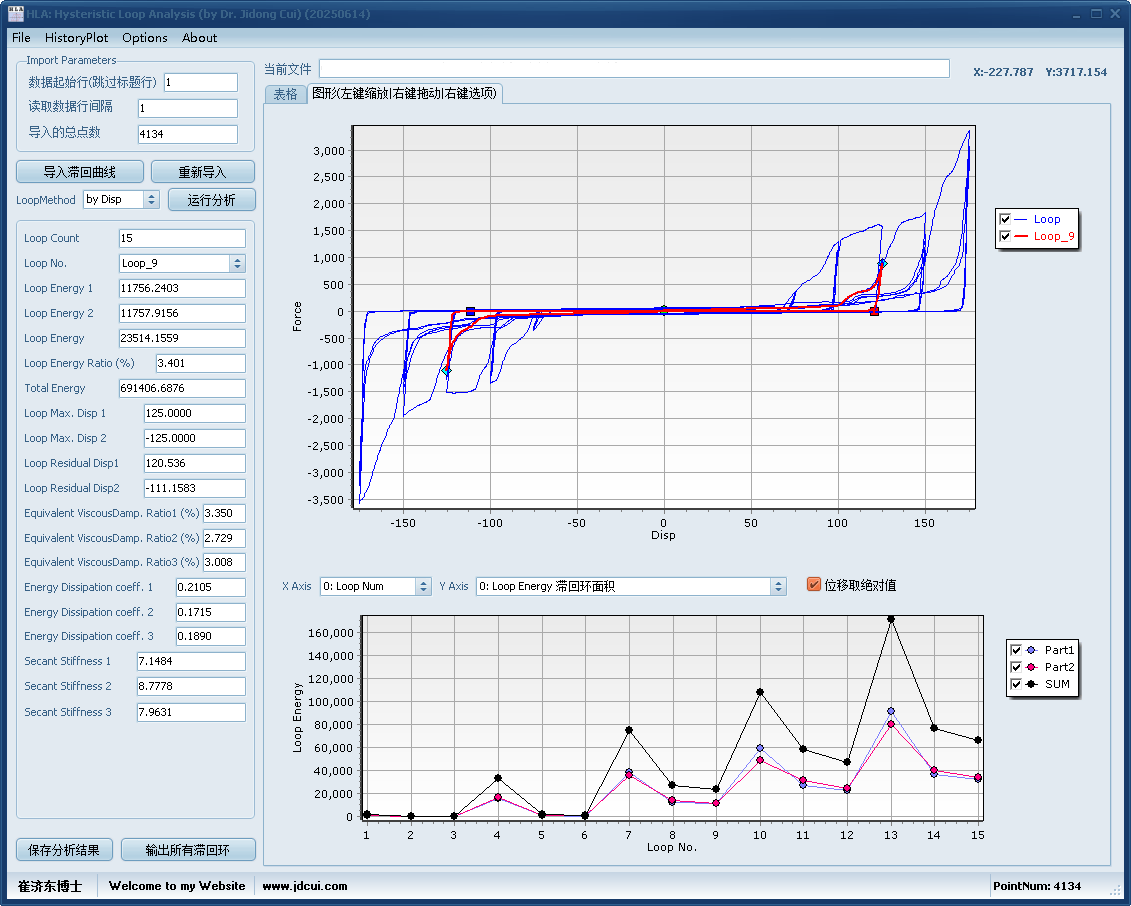Click the stepper arrows on LoopMethod box
Screen dimensions: 1131x906
click(151, 200)
